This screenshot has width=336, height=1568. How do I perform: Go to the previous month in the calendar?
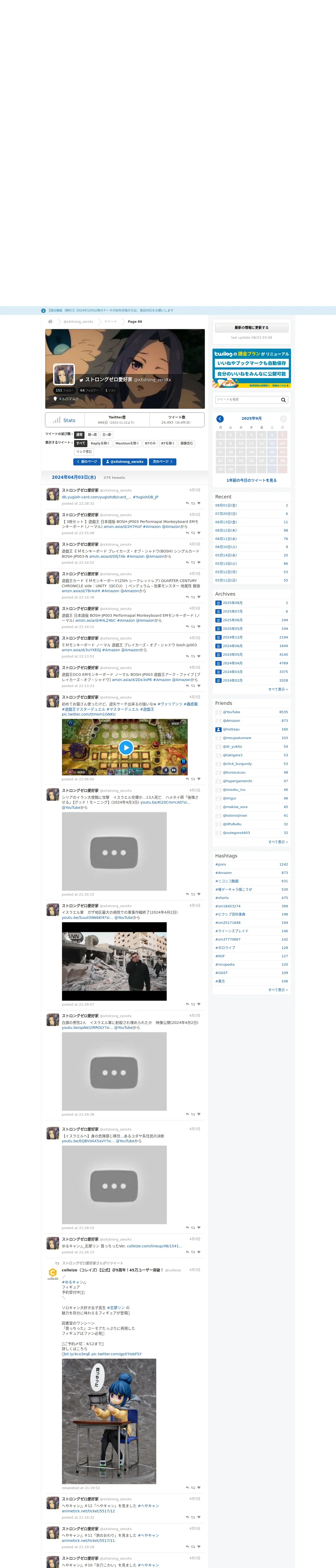pyautogui.click(x=220, y=419)
